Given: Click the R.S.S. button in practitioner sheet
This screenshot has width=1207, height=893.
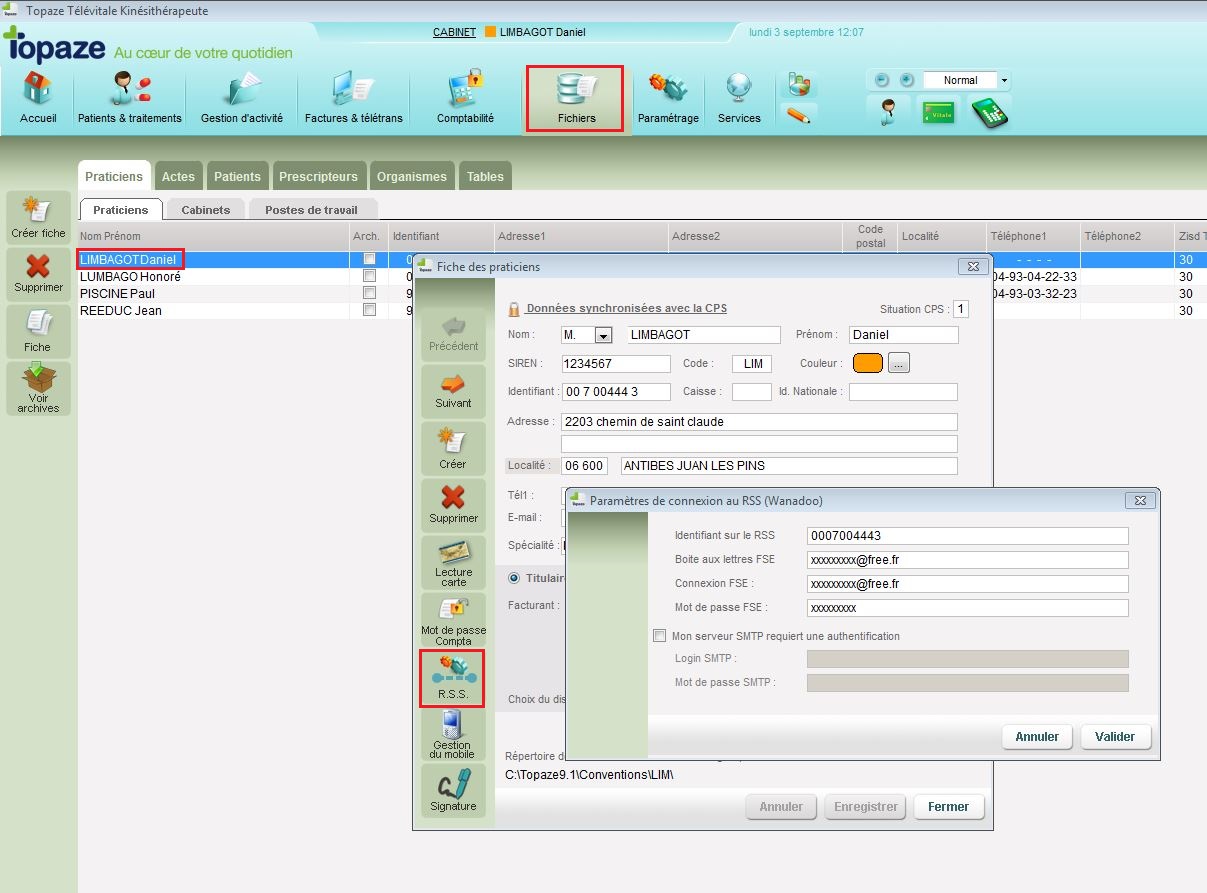Looking at the screenshot, I should point(452,677).
